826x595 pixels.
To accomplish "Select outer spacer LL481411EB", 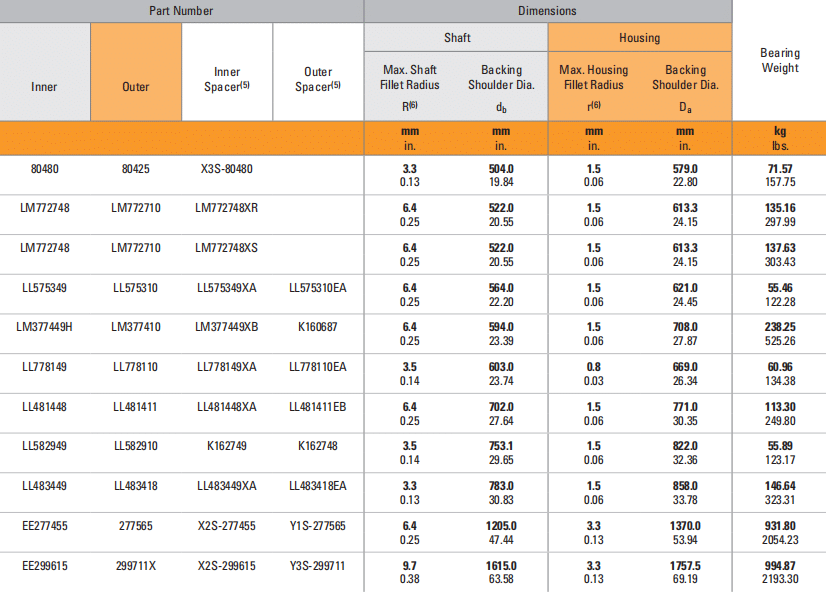I will [x=318, y=407].
